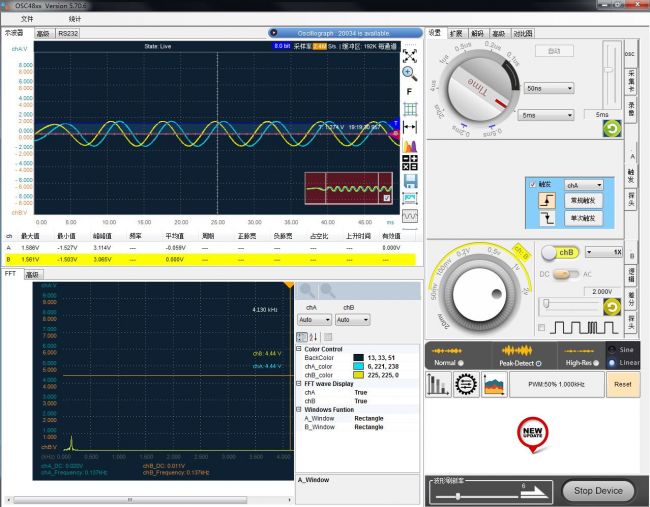Flip the DC/AC coupling switch
Viewport: 650px width, 507px height.
(x=565, y=274)
